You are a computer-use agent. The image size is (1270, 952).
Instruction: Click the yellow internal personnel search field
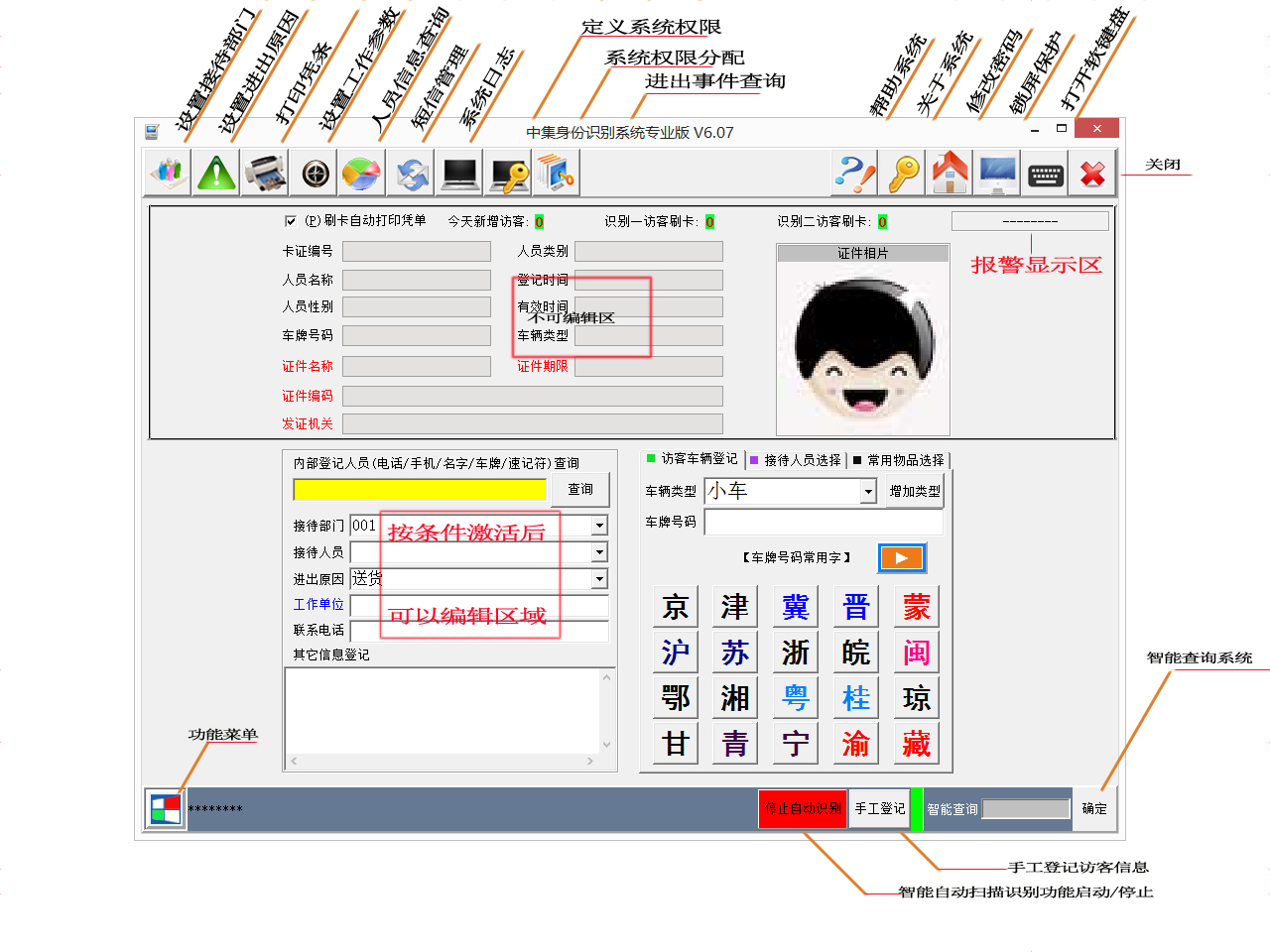pos(420,489)
